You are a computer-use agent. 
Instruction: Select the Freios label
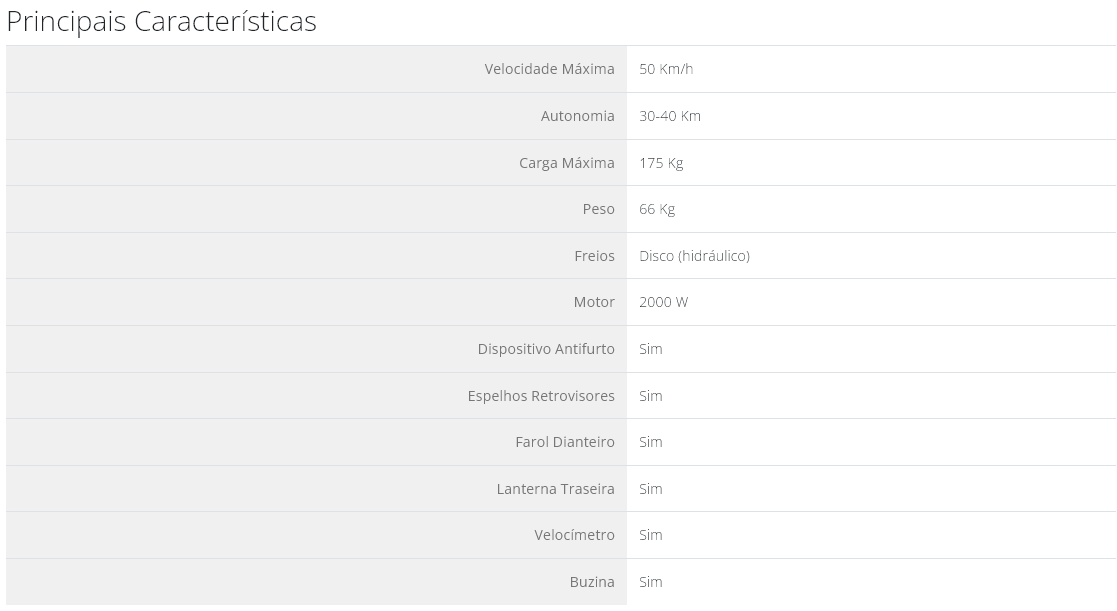[x=594, y=256]
